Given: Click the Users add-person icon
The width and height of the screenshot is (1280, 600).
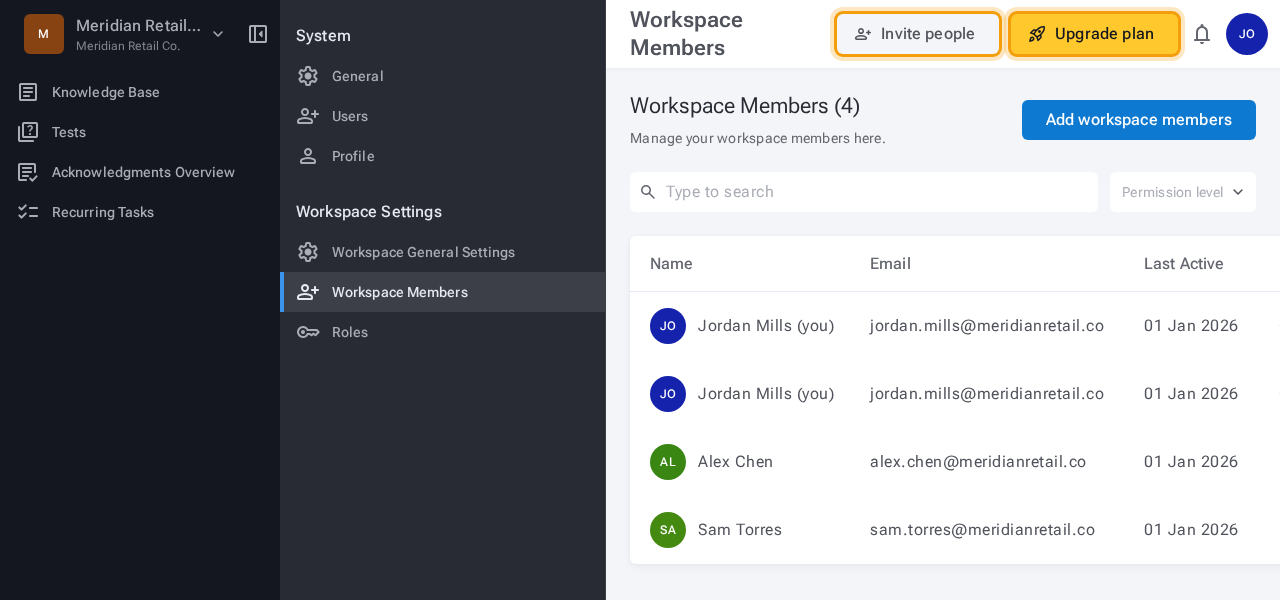Looking at the screenshot, I should 308,116.
